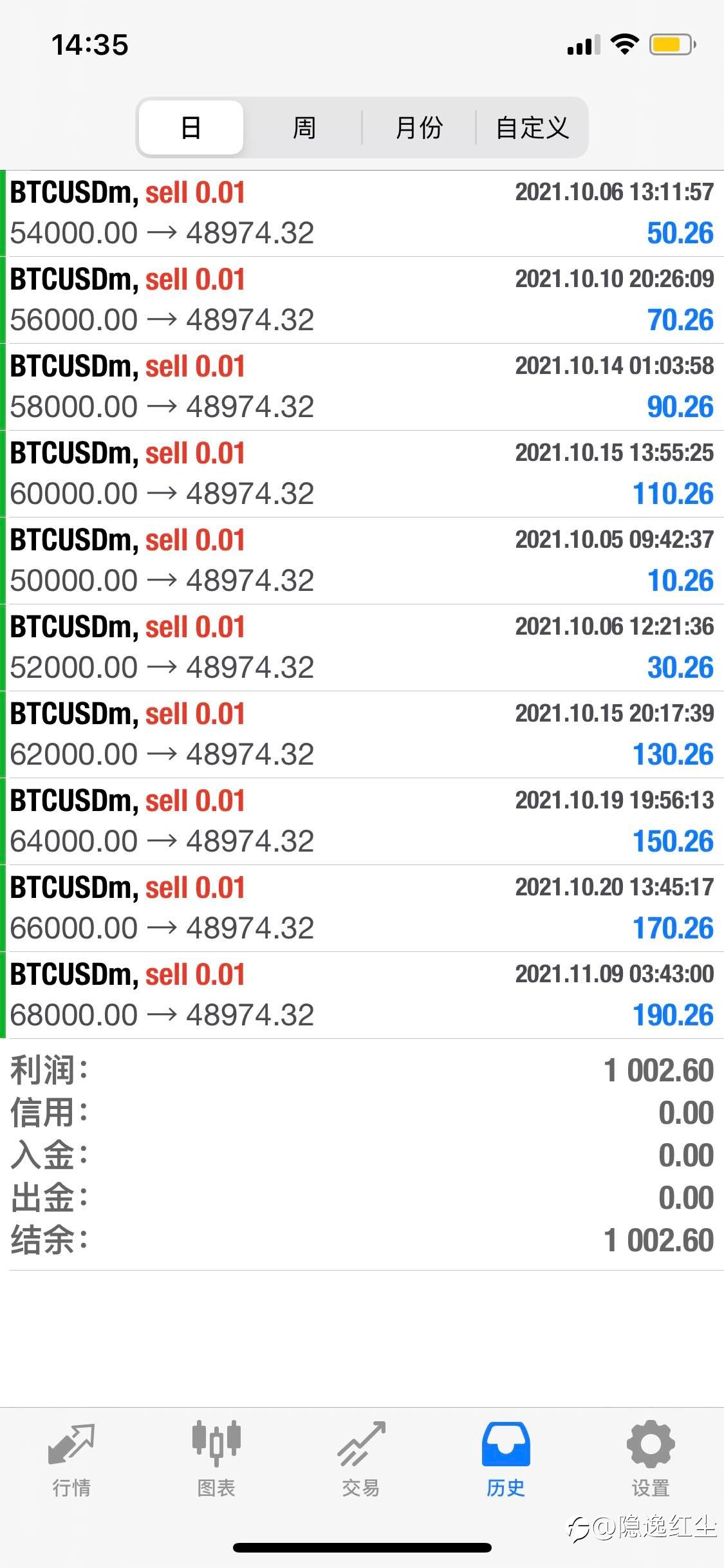Switch to the 周 week period

pos(304,127)
